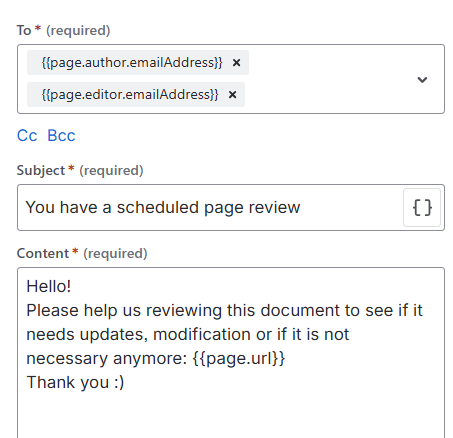Expand the To recipients dropdown chevron
The image size is (453, 438).
tap(422, 80)
